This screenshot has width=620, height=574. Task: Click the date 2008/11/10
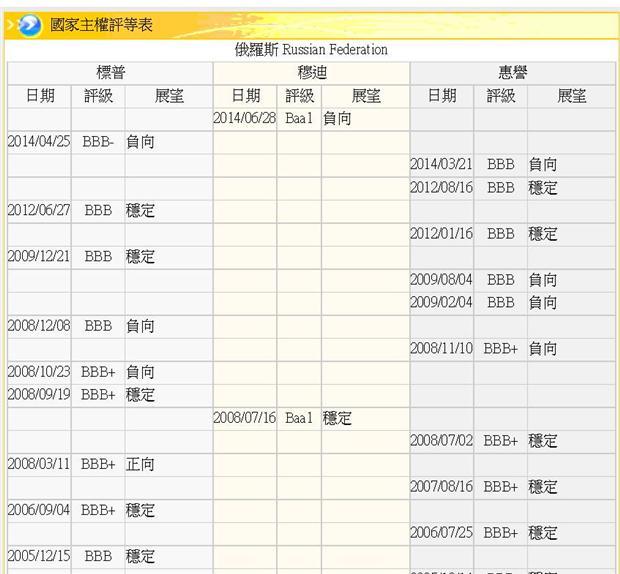coord(441,349)
